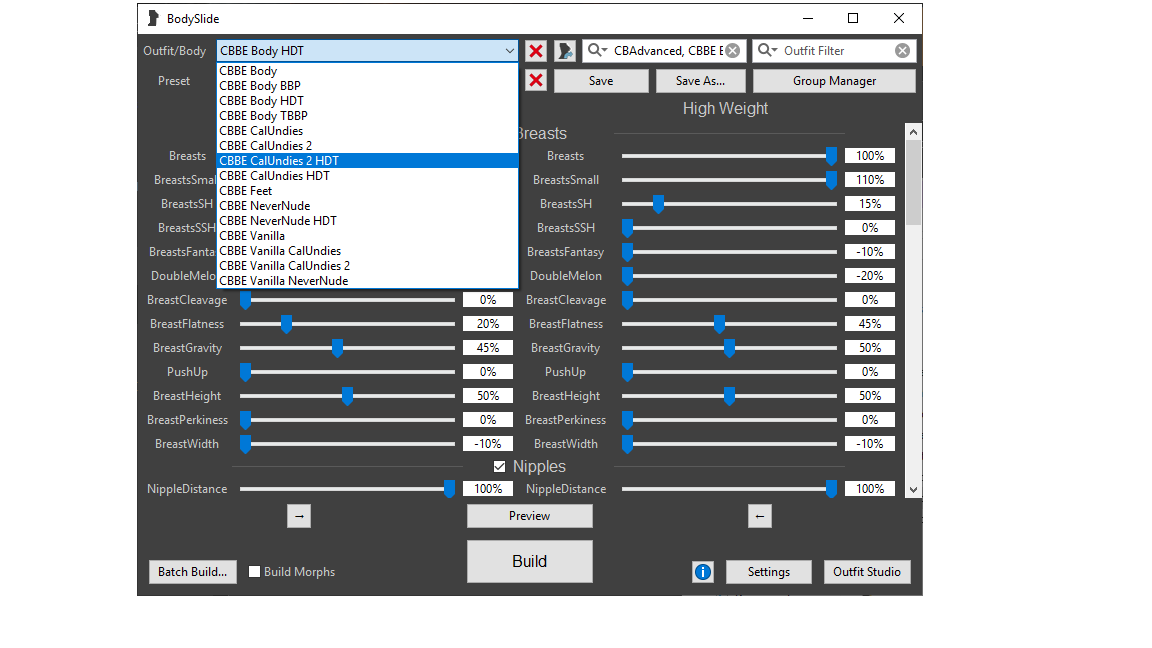1152x648 pixels.
Task: Open the outfit filter search magnifier
Action: 767,50
